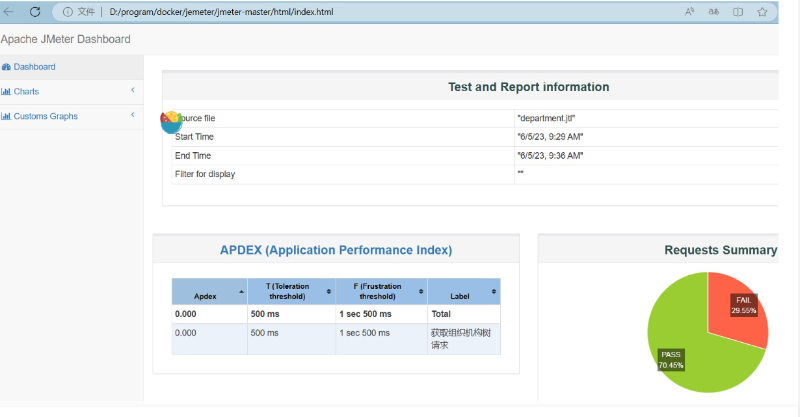
Task: Click the Charts bar-chart icon
Action: 6,91
